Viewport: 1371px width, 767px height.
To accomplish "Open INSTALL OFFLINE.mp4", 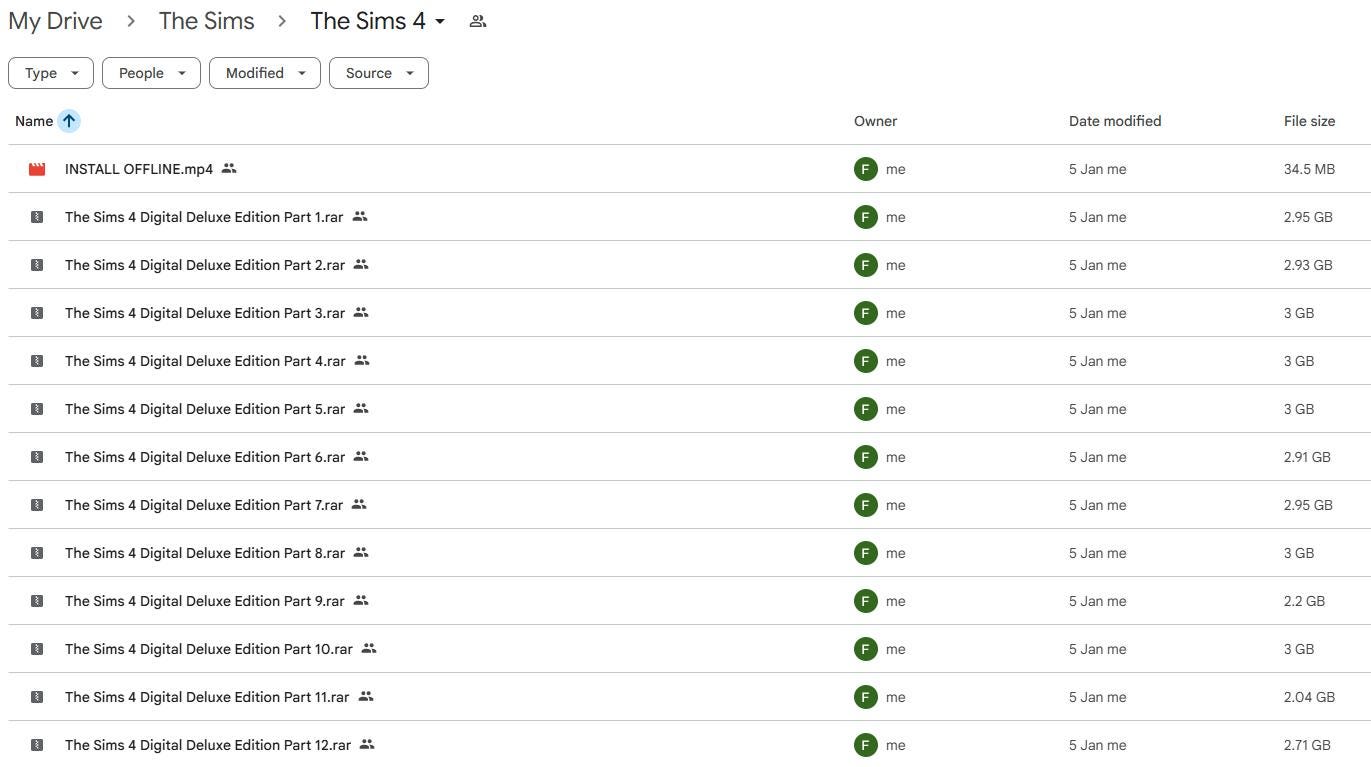I will point(138,168).
